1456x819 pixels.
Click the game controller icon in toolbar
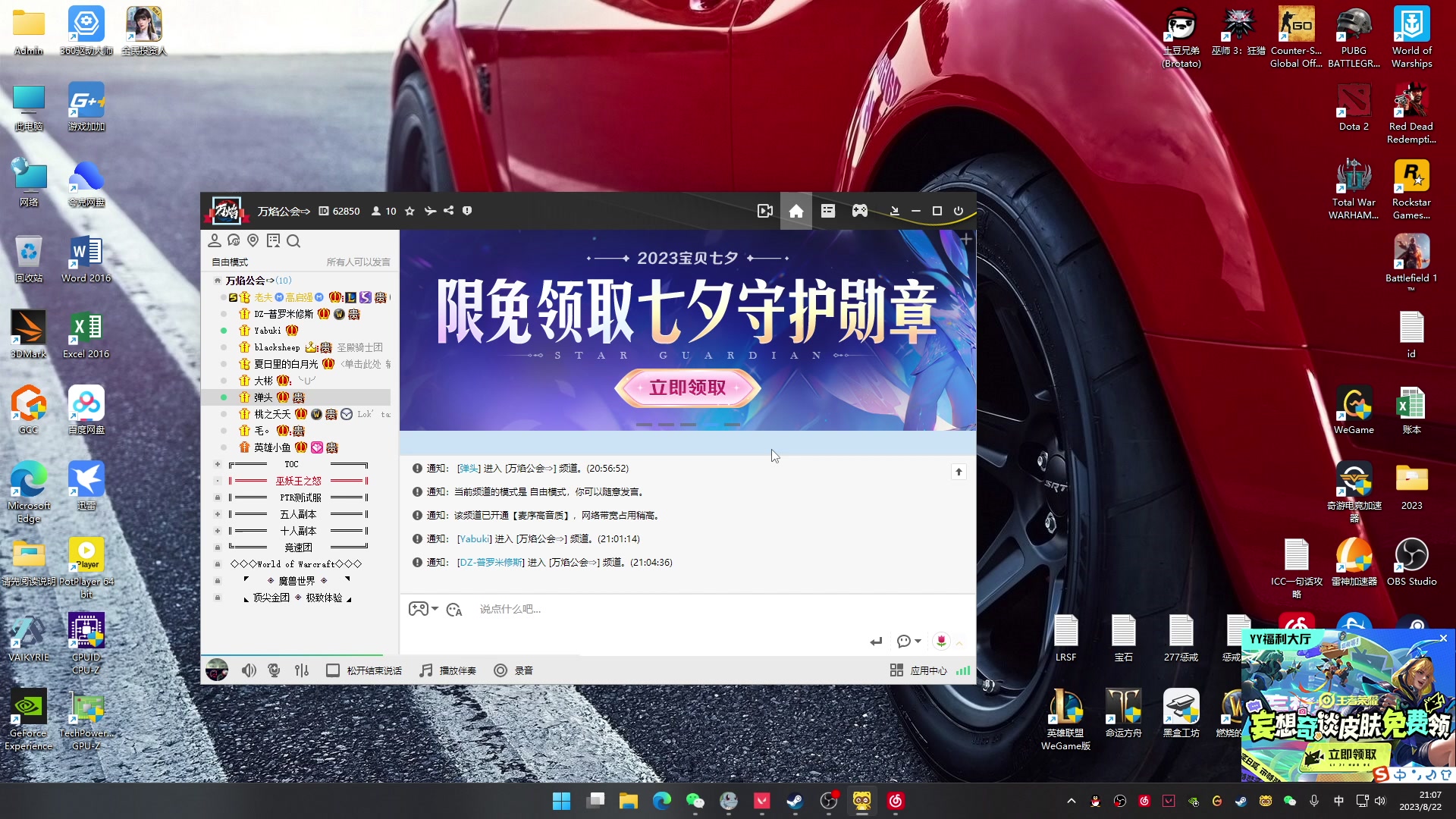(859, 211)
